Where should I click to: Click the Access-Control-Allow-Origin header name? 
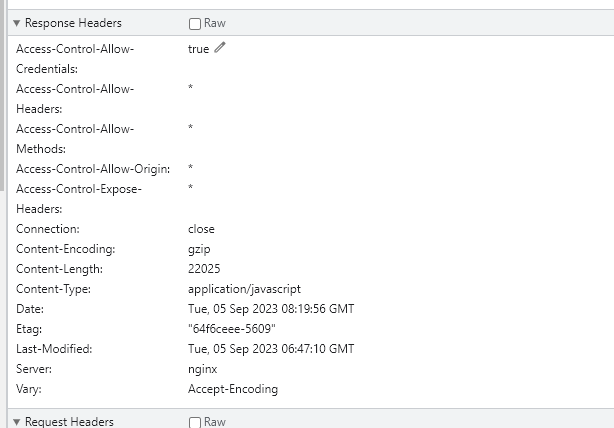click(x=93, y=168)
